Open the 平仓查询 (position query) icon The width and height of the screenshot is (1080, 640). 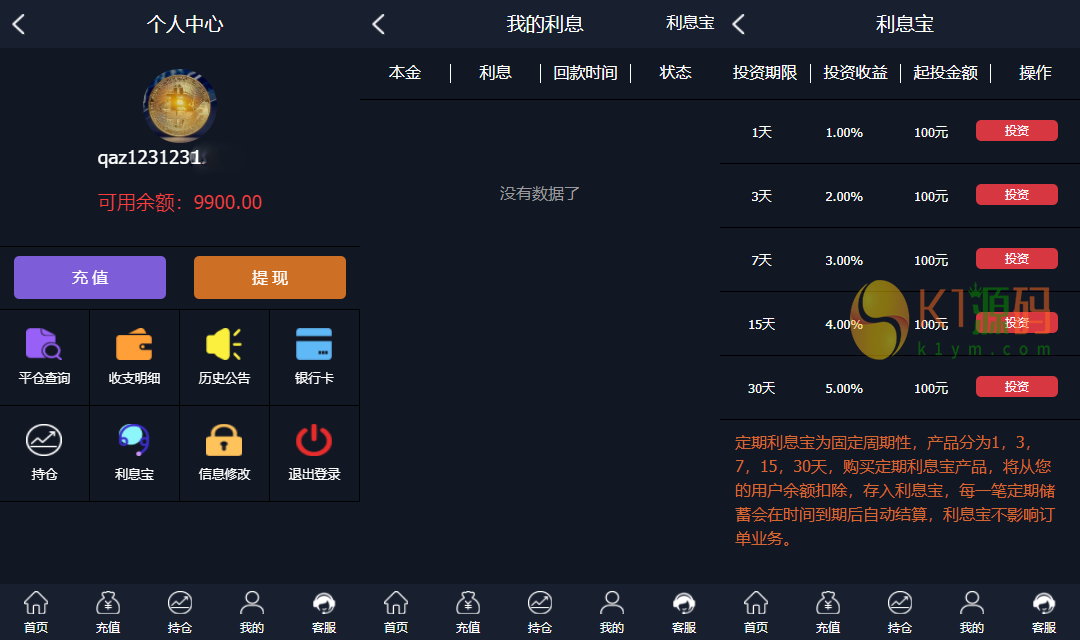44,356
